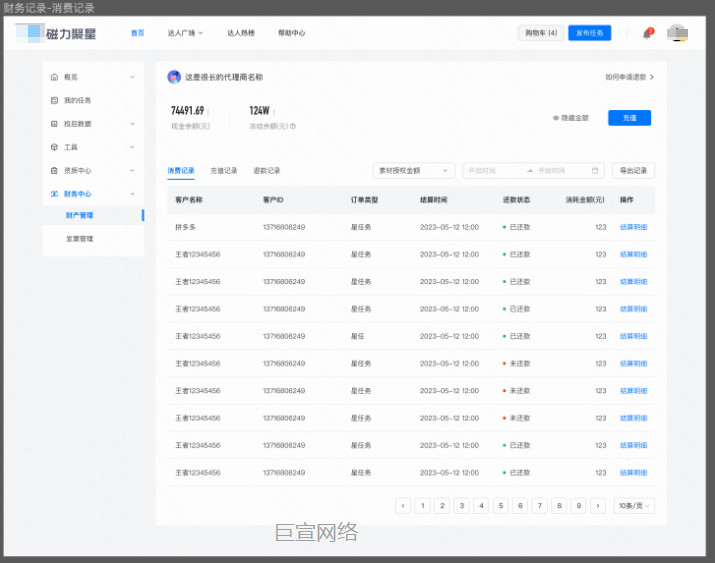
Task: Open the notification bell
Action: tap(647, 33)
